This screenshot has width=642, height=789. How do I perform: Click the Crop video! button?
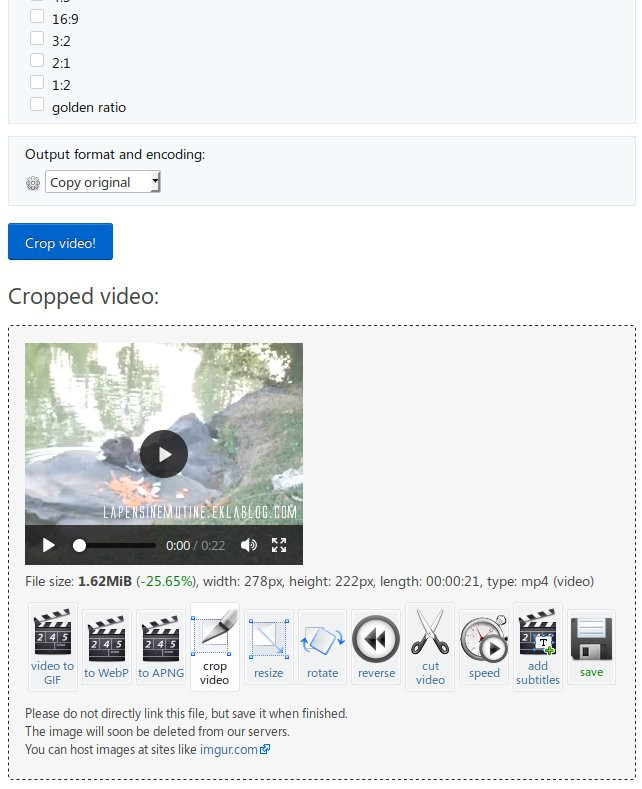tap(60, 242)
